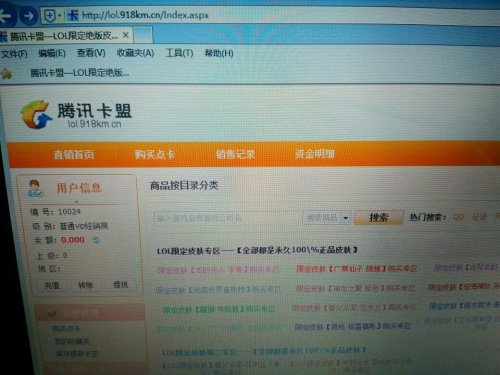Click the 级别 vip经销商 text
The height and width of the screenshot is (375, 500).
(x=70, y=226)
